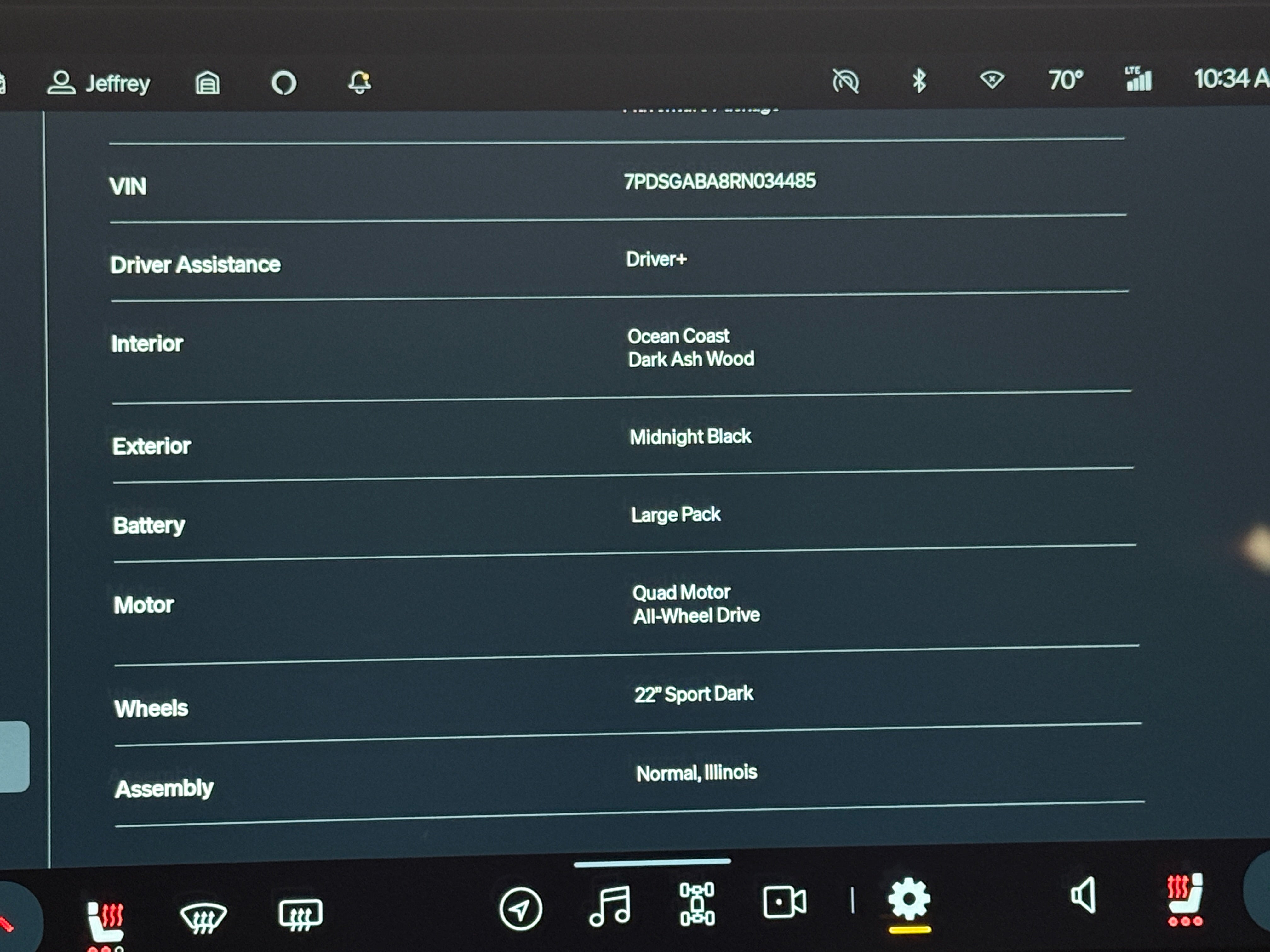
Task: Tap the disabled sensor icon in status bar
Action: (x=846, y=81)
